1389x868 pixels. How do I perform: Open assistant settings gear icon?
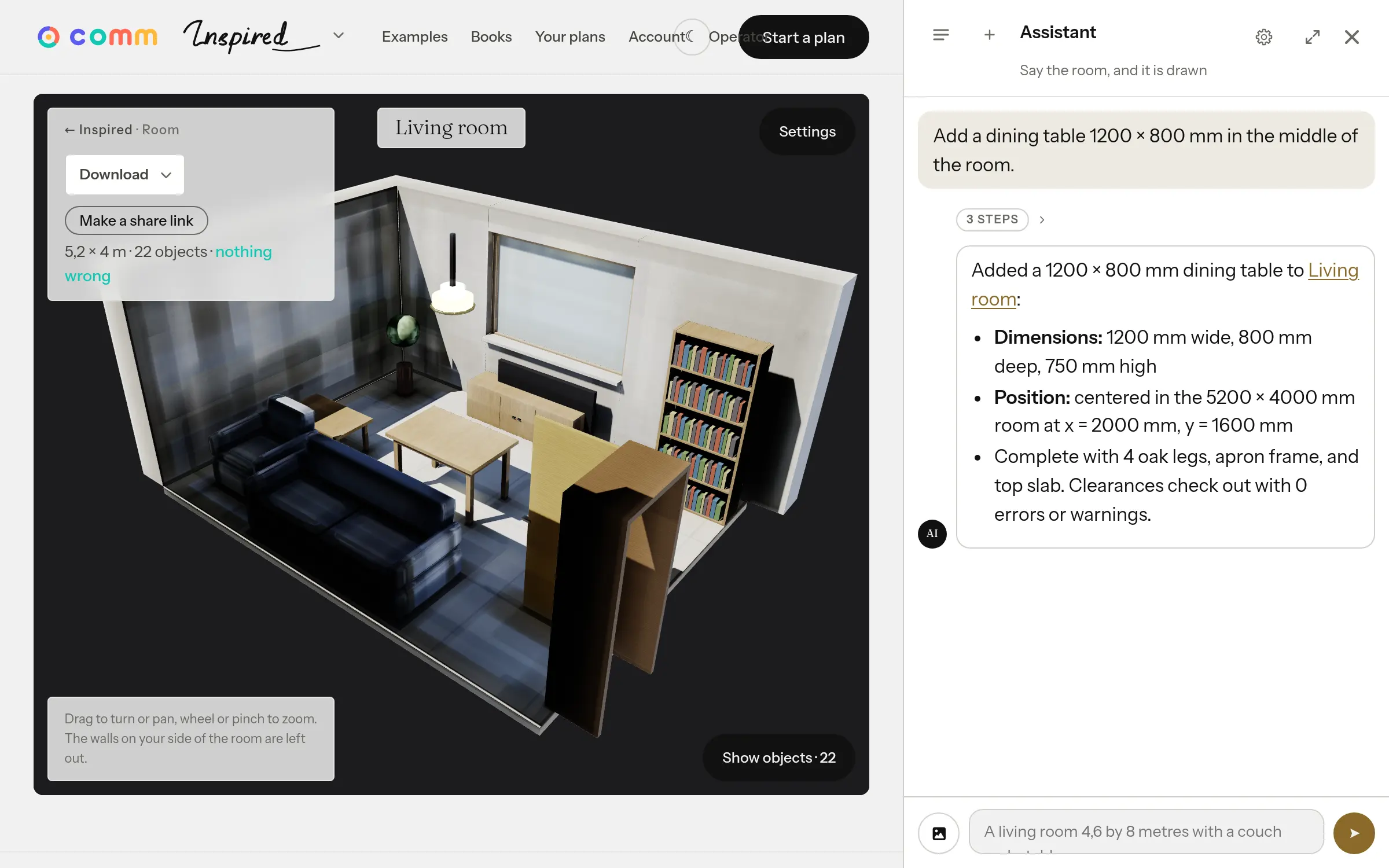[1263, 37]
